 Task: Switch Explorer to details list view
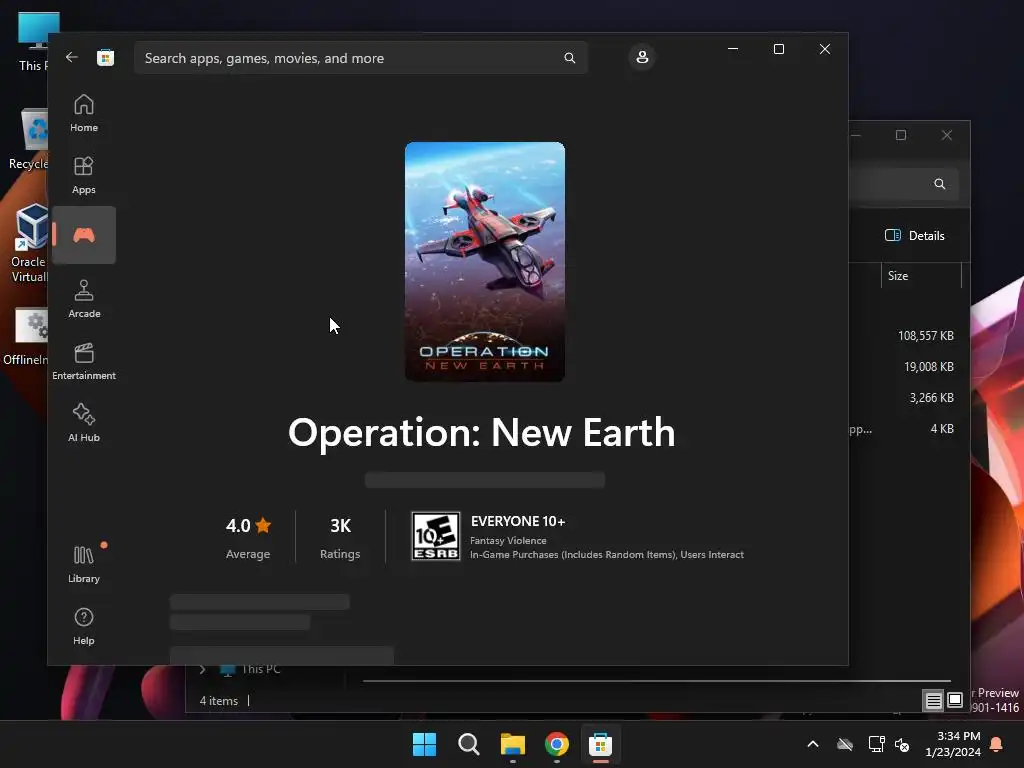[933, 701]
